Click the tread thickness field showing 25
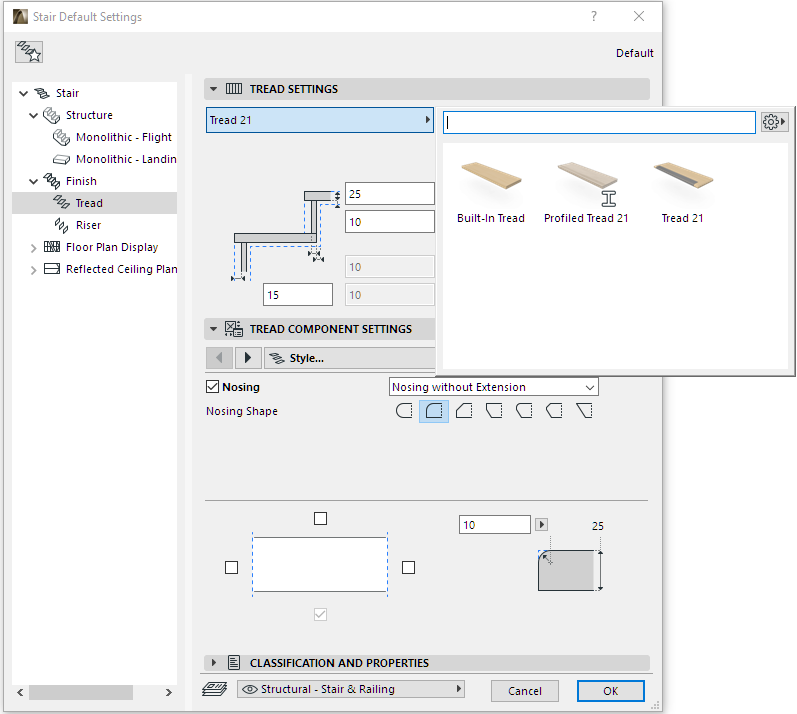The height and width of the screenshot is (714, 797). [x=389, y=194]
